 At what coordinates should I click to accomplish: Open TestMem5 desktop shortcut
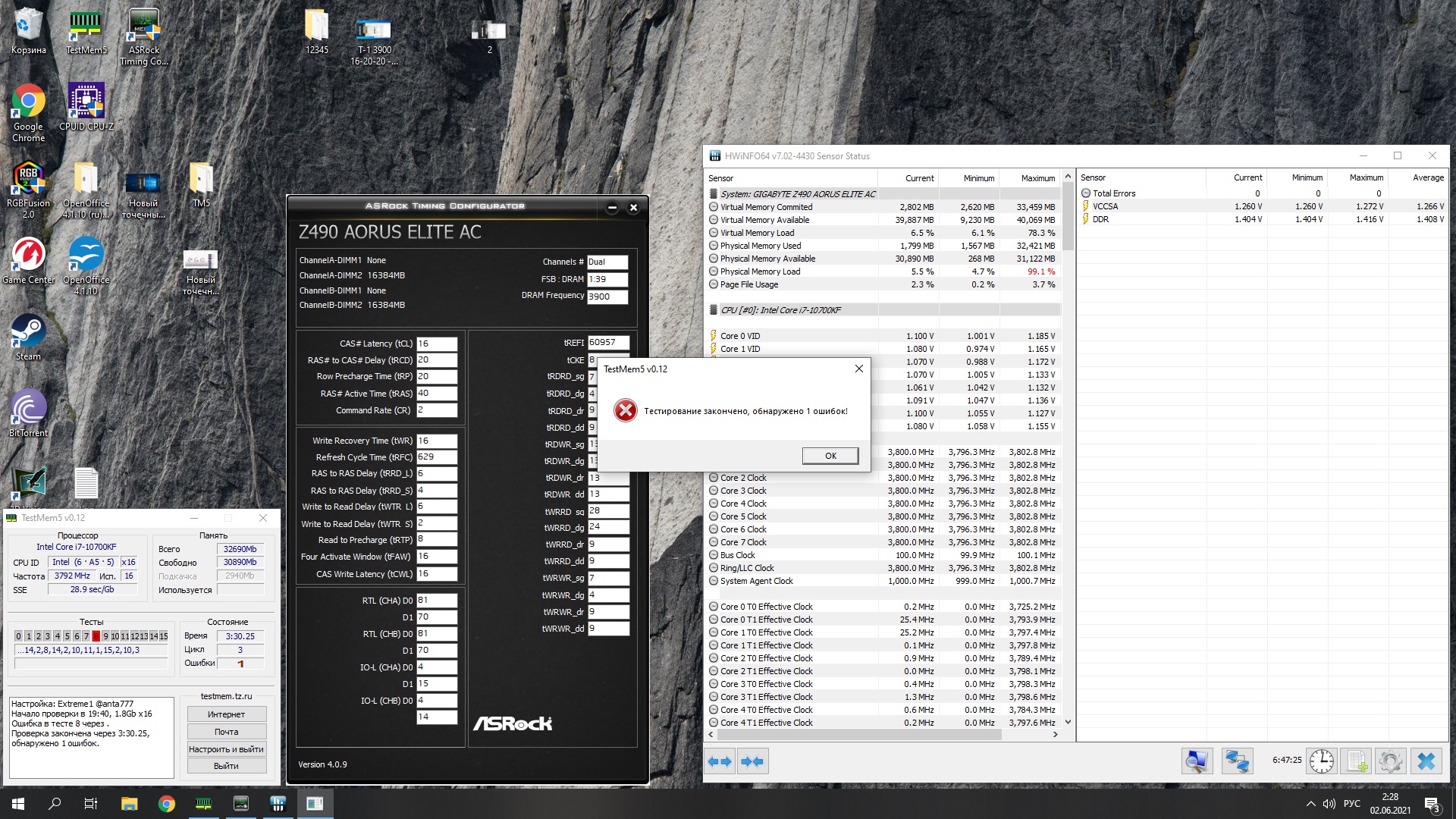click(86, 32)
